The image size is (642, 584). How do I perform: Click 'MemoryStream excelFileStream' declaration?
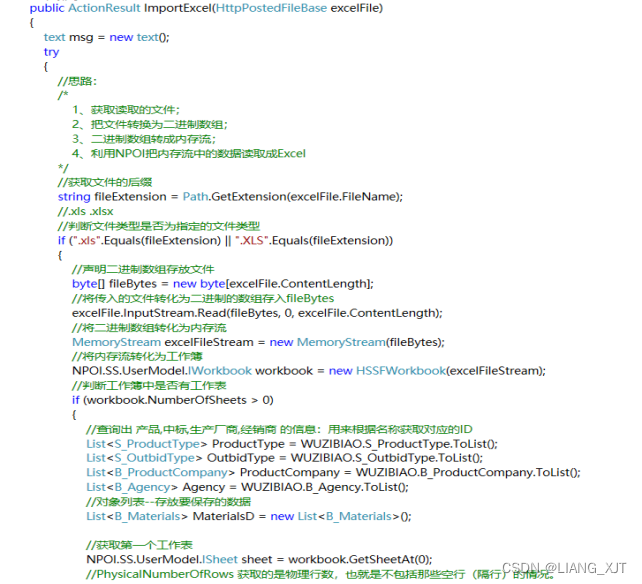[258, 342]
